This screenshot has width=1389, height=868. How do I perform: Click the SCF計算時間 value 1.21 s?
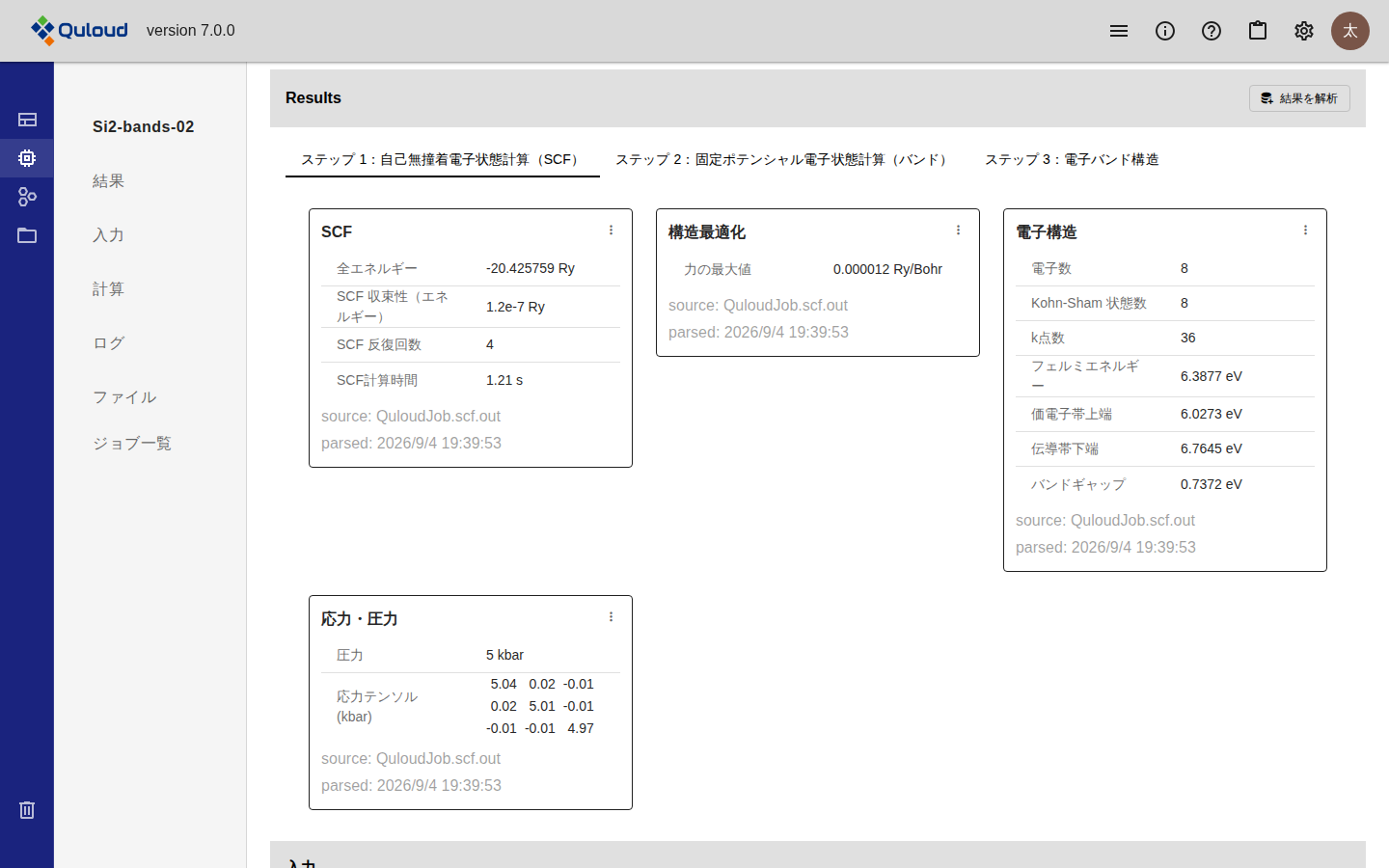(504, 380)
